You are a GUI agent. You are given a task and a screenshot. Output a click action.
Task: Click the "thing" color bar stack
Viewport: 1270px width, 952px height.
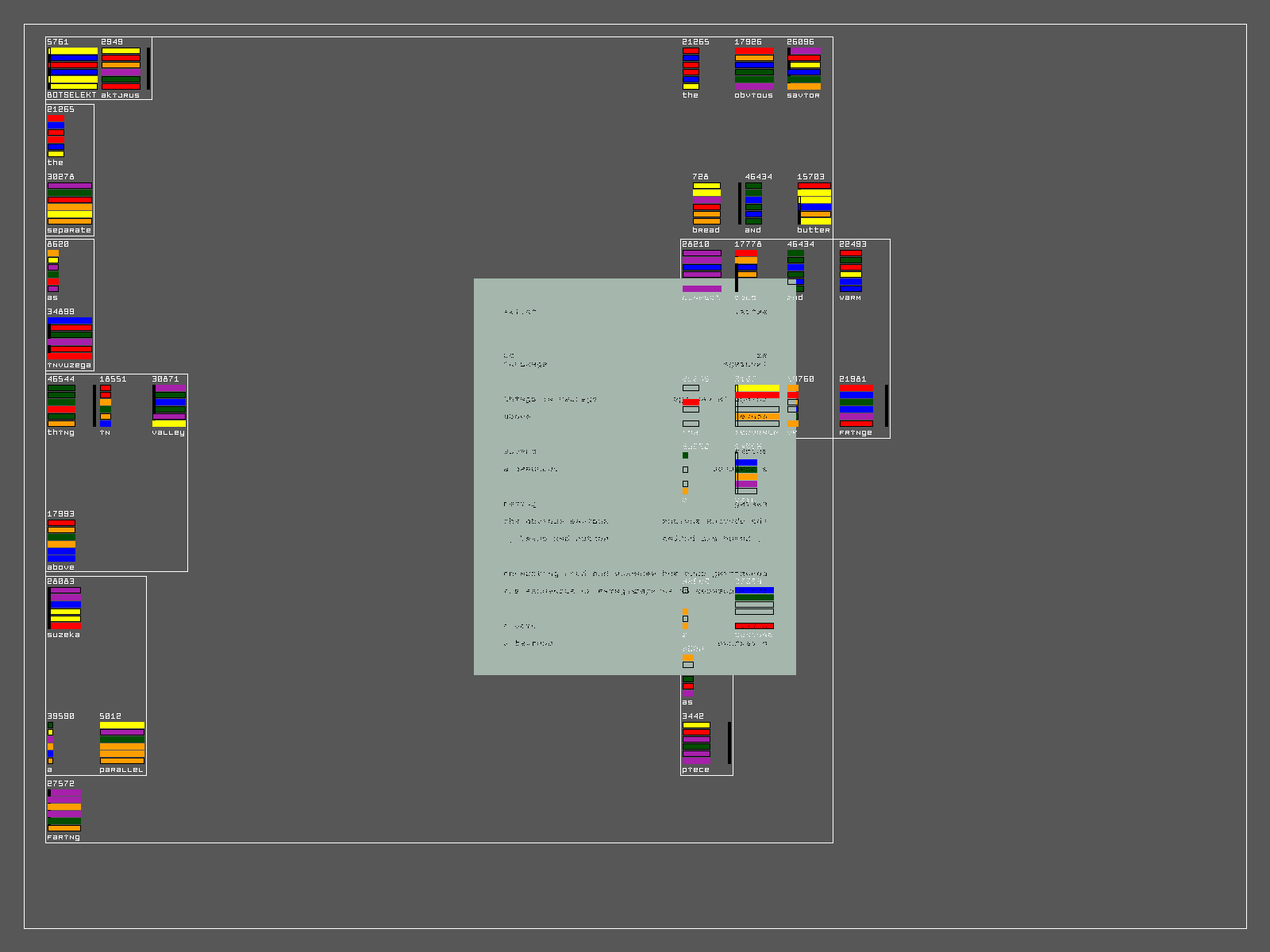[61, 406]
